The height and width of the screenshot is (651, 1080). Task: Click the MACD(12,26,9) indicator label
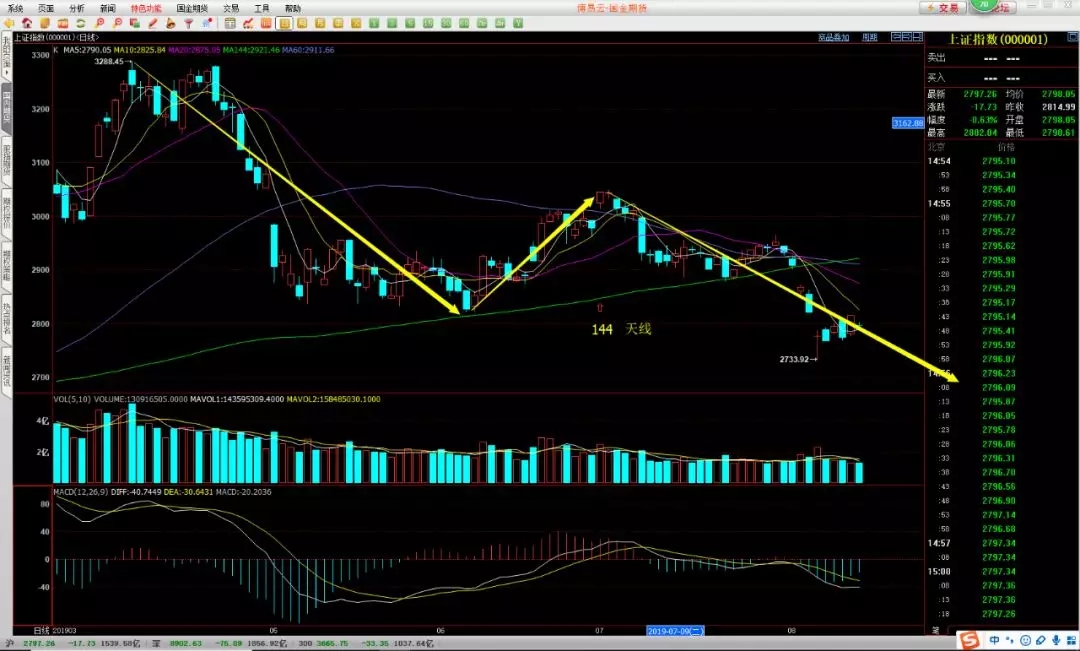point(82,492)
